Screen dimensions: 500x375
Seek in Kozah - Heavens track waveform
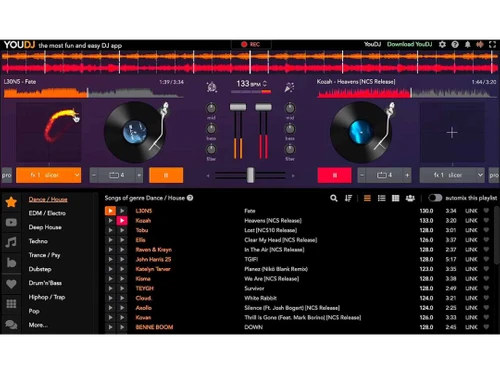pos(407,93)
